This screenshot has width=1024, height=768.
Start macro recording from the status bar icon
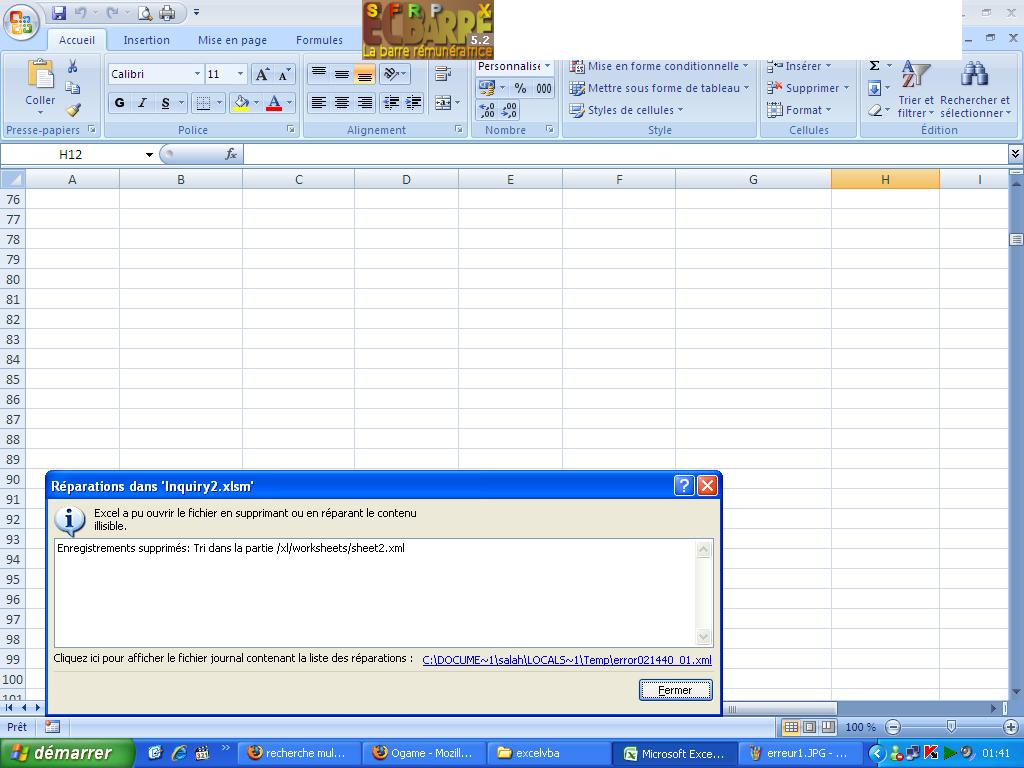[52, 726]
